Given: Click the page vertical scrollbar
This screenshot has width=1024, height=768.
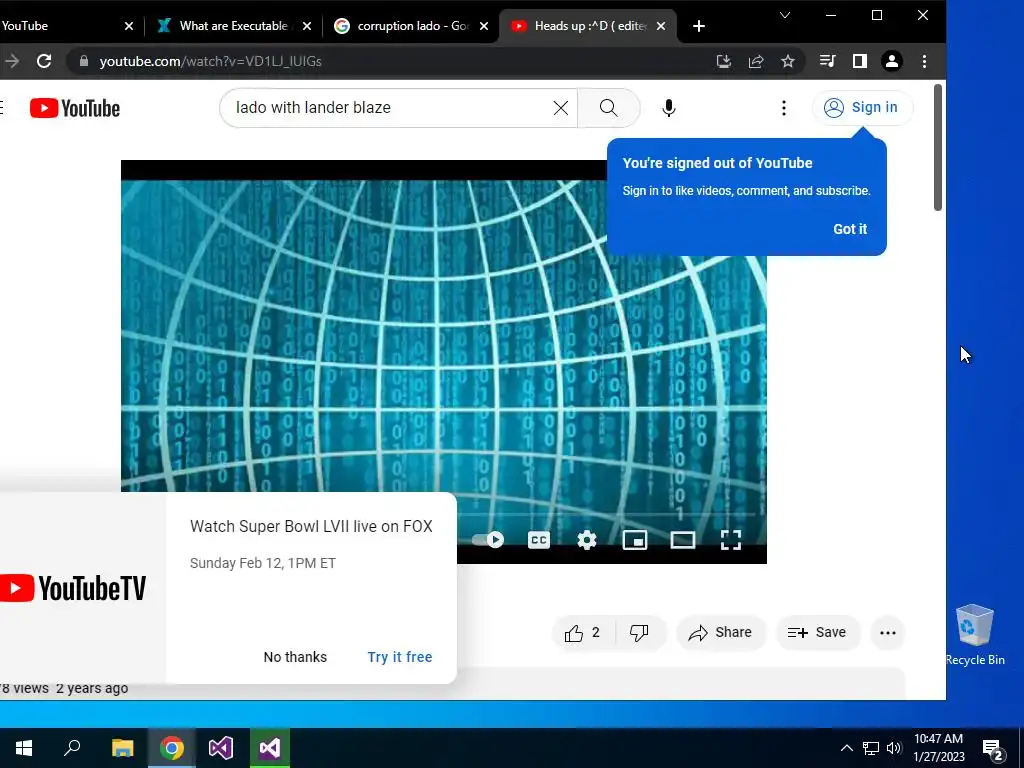Looking at the screenshot, I should [938, 148].
